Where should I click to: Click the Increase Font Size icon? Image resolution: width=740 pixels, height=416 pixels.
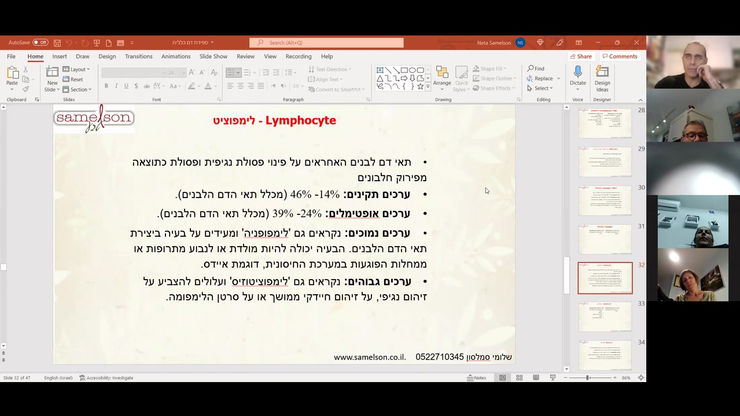point(192,72)
